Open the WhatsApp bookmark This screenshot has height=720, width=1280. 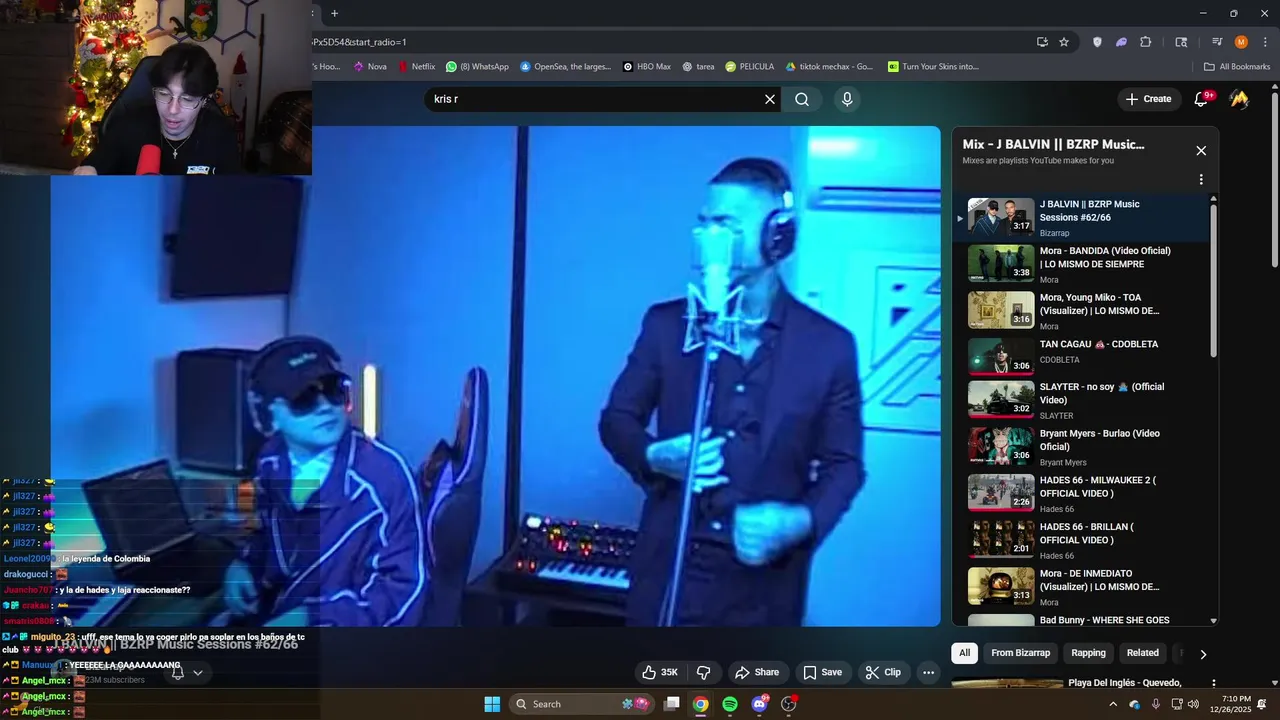tap(478, 67)
